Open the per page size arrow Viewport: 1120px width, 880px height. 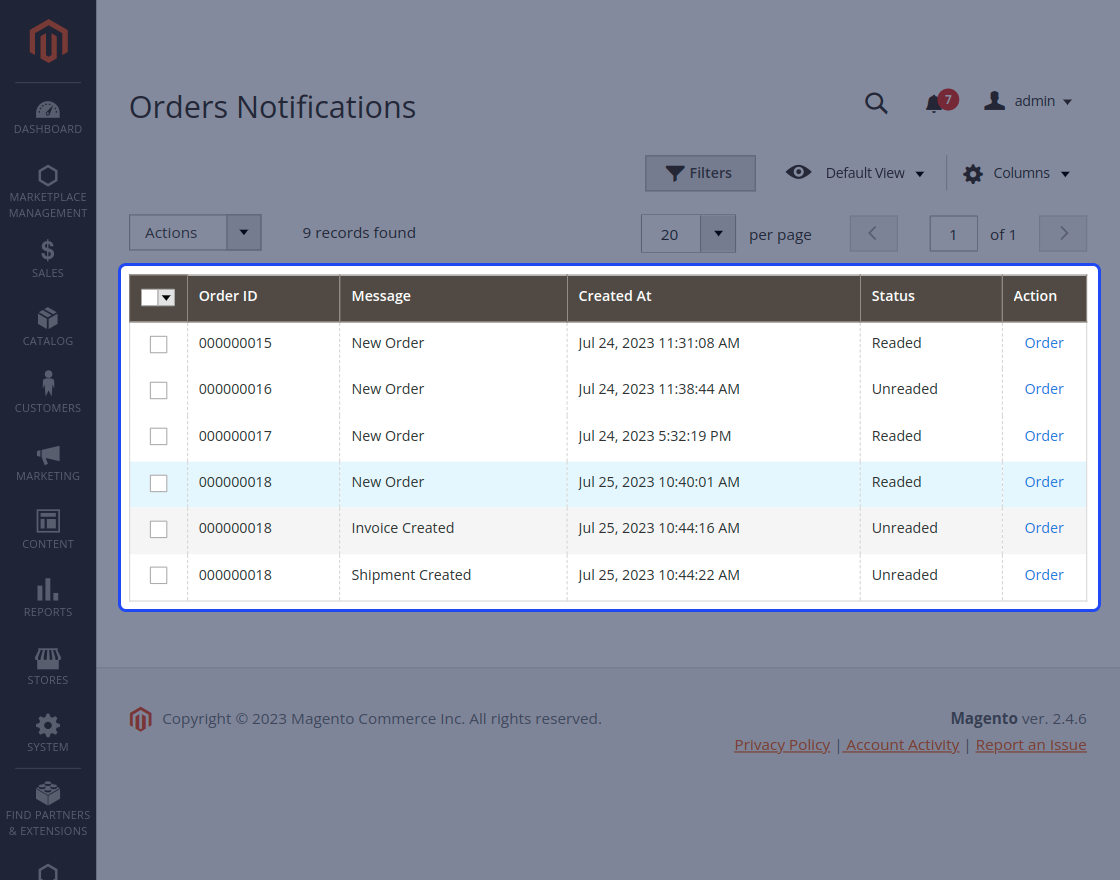[718, 234]
